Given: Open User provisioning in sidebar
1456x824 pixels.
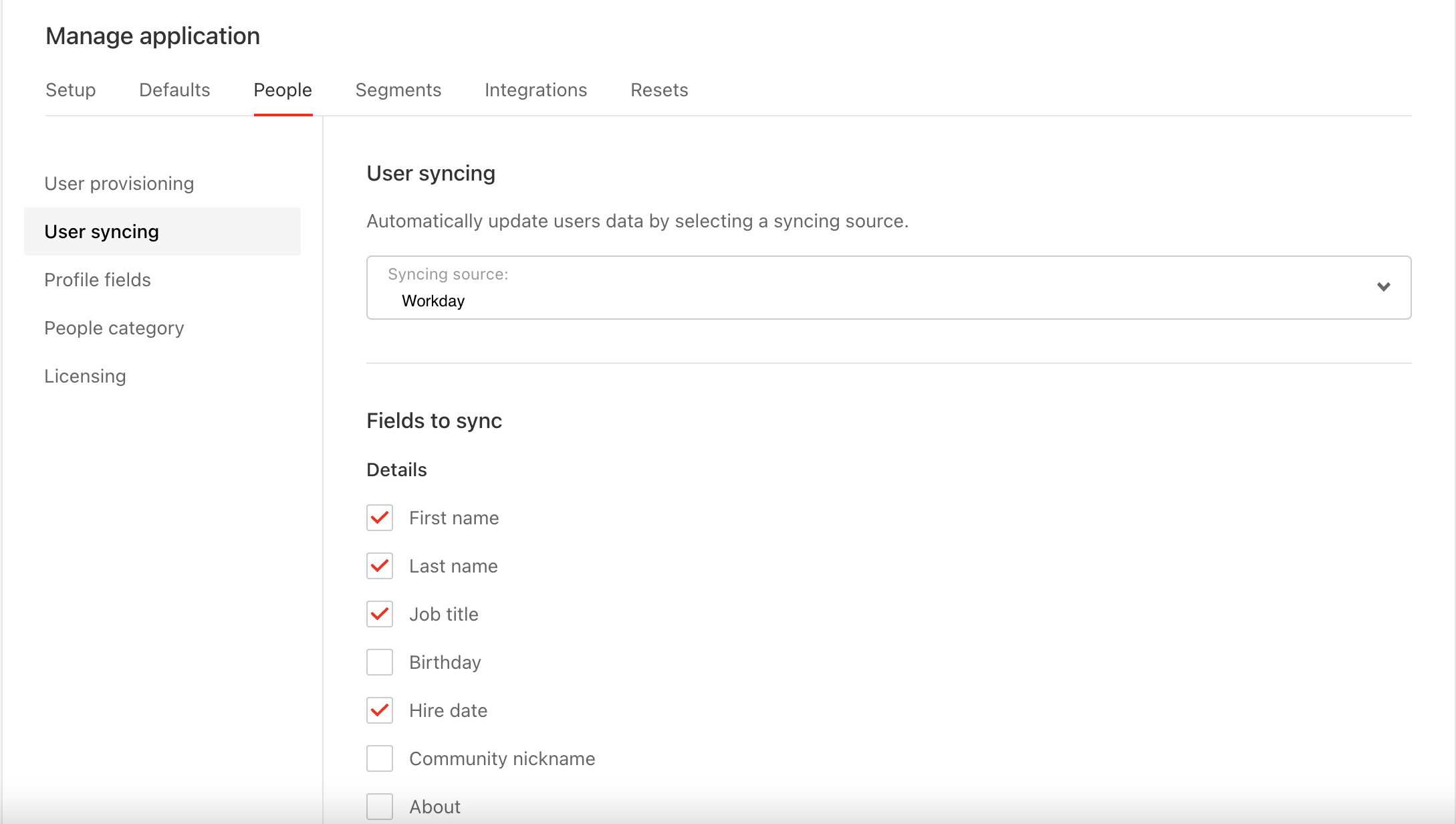Looking at the screenshot, I should (119, 183).
